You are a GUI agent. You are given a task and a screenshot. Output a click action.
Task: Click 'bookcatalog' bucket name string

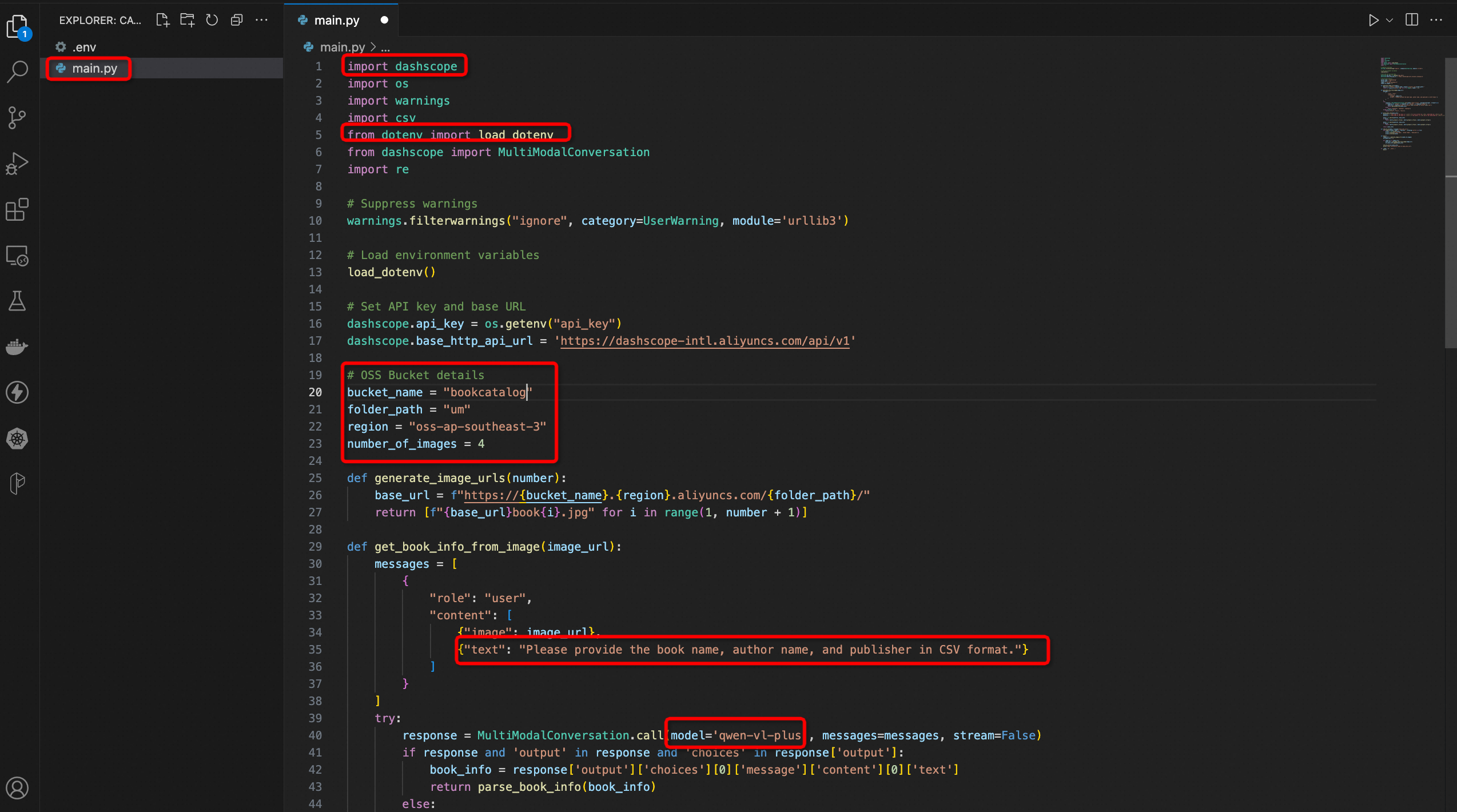coord(488,392)
